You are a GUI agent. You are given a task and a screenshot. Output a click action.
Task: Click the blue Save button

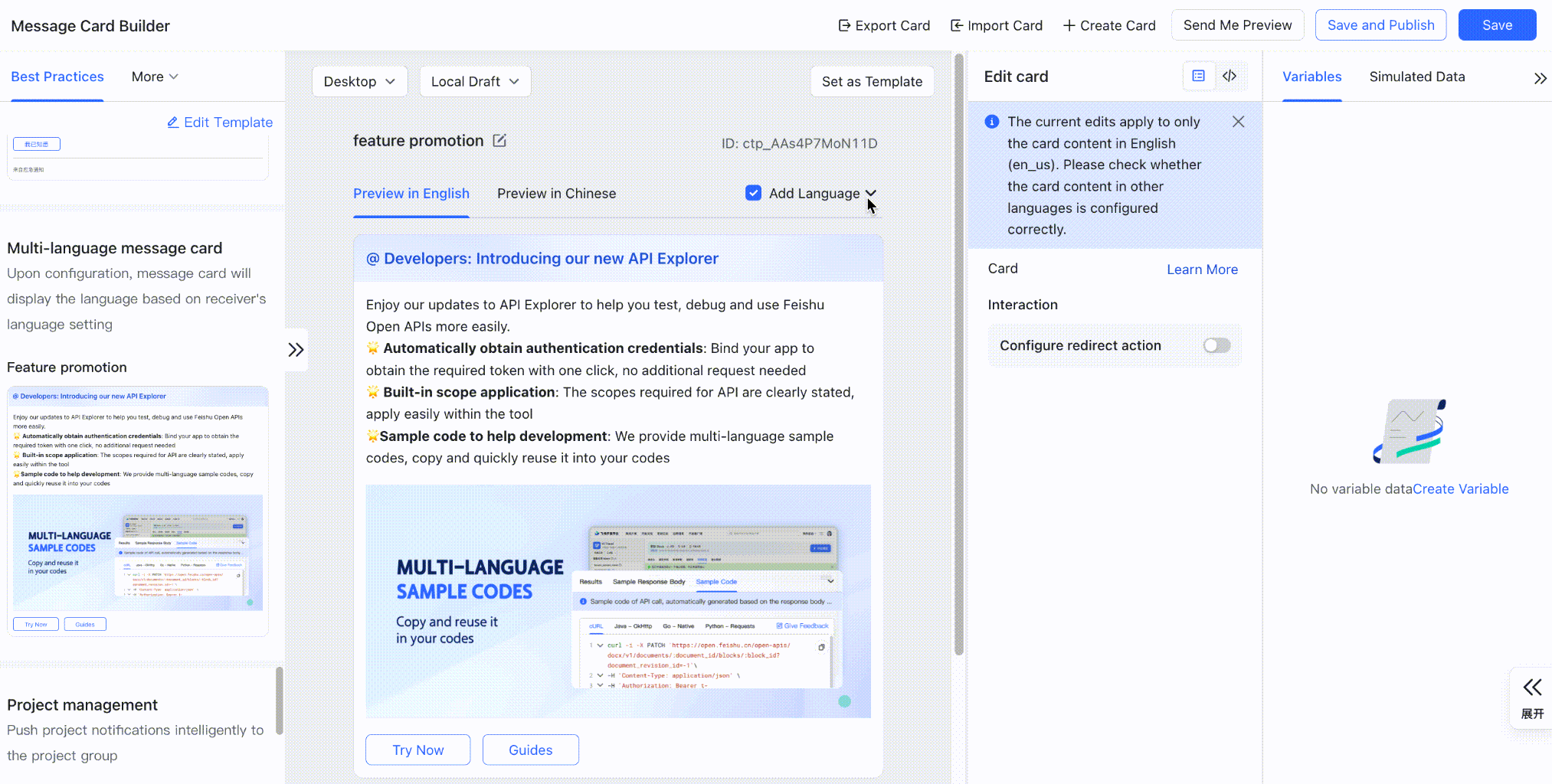[x=1498, y=25]
